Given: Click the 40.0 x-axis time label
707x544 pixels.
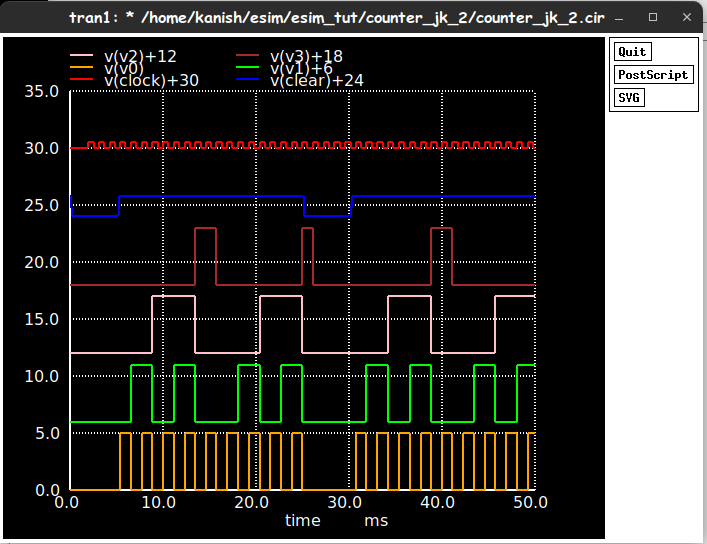Looking at the screenshot, I should tap(437, 503).
